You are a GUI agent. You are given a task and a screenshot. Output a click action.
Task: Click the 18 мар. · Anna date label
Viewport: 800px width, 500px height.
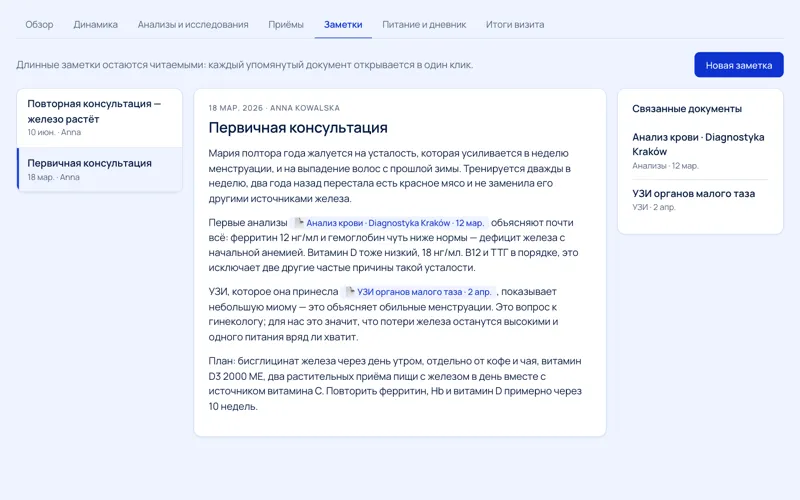click(54, 177)
